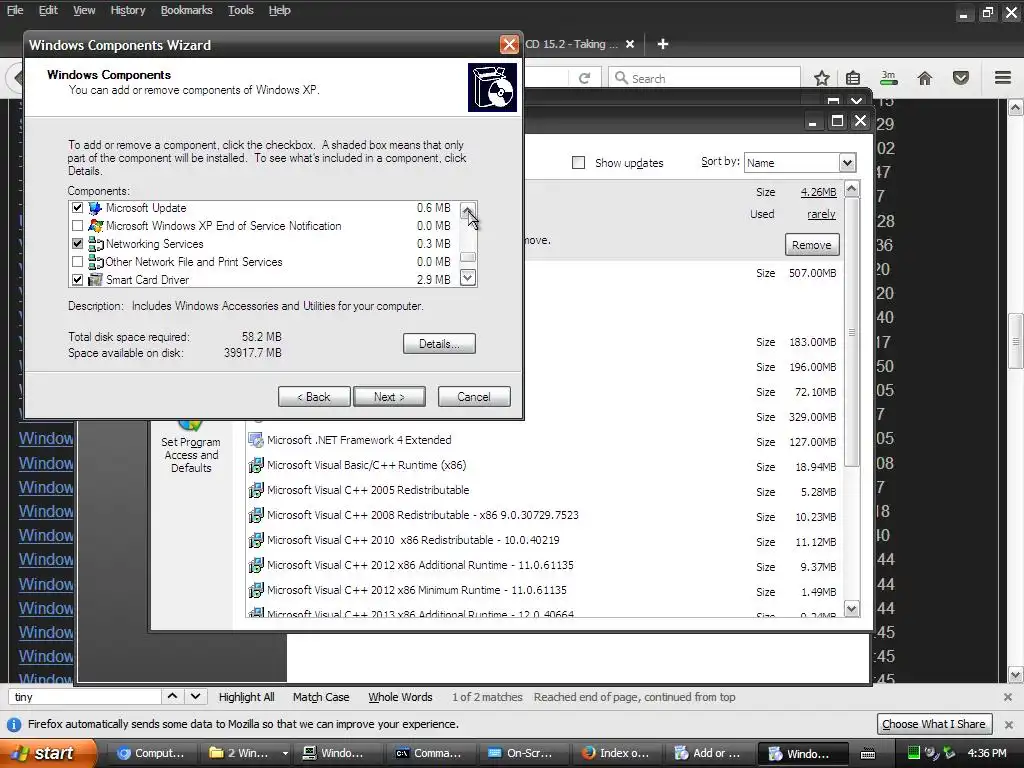
Task: Tick the Microsoft Update checkbox
Action: [78, 208]
